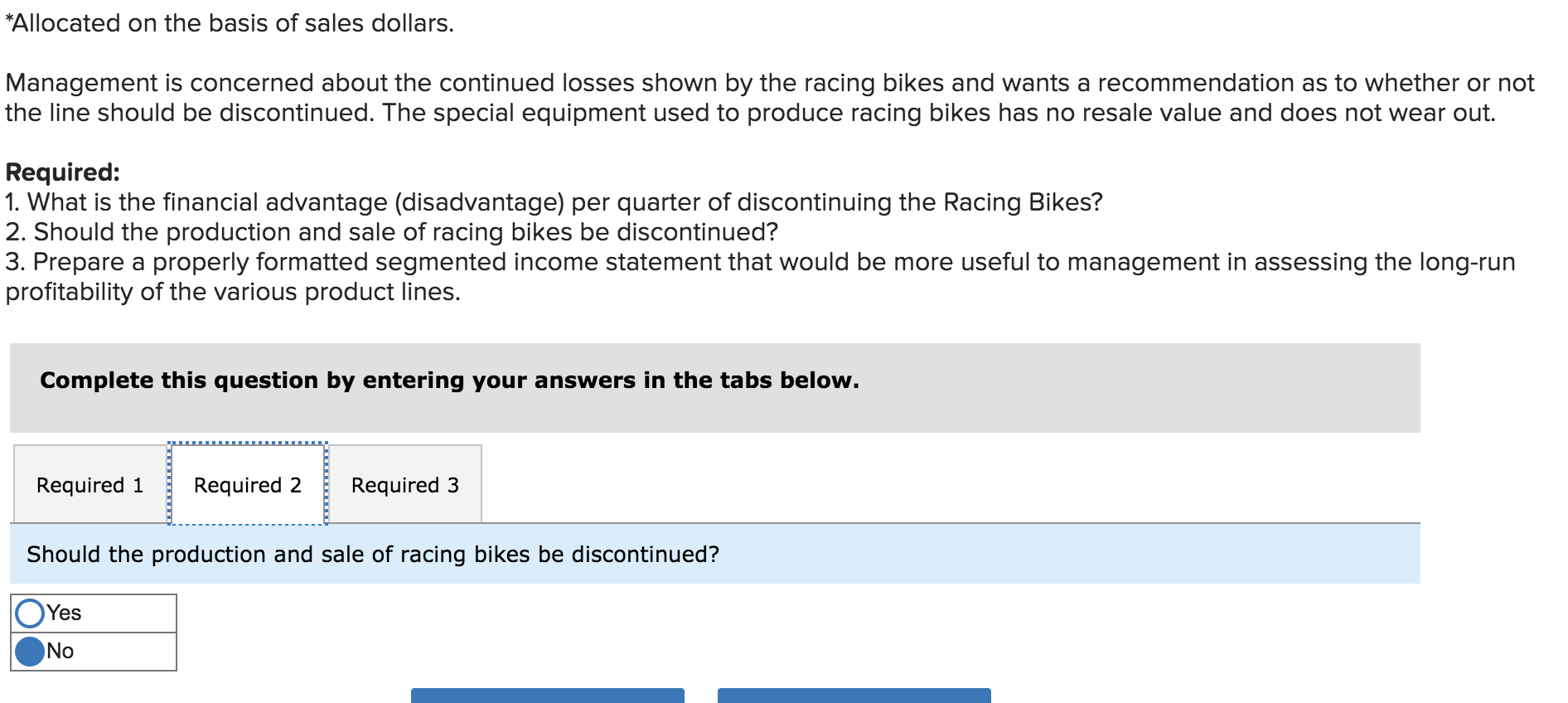Image resolution: width=1568 pixels, height=703 pixels.
Task: Click the left blue button at bottom
Action: 547,695
